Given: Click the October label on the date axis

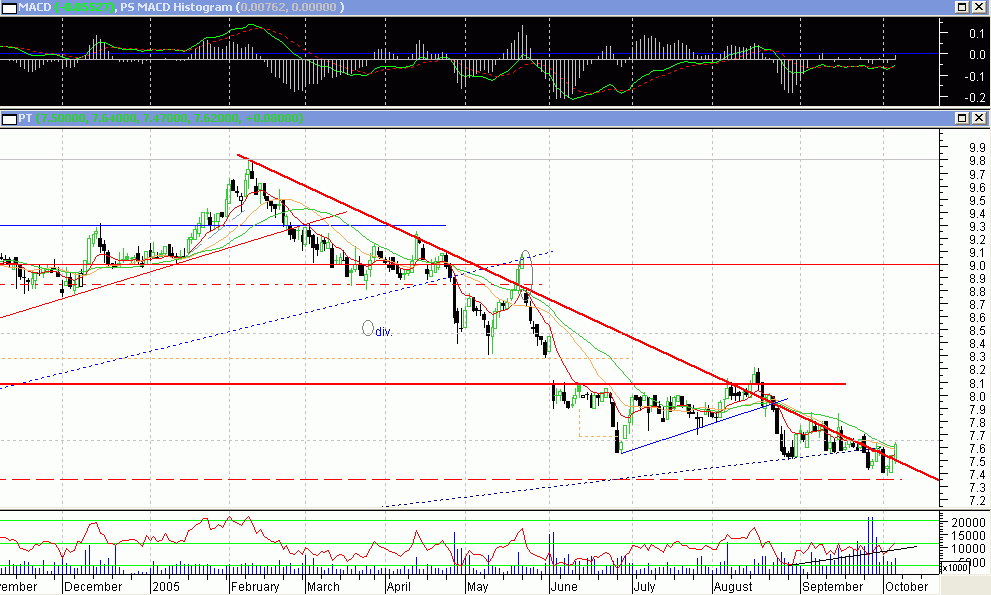Looking at the screenshot, I should (x=906, y=587).
